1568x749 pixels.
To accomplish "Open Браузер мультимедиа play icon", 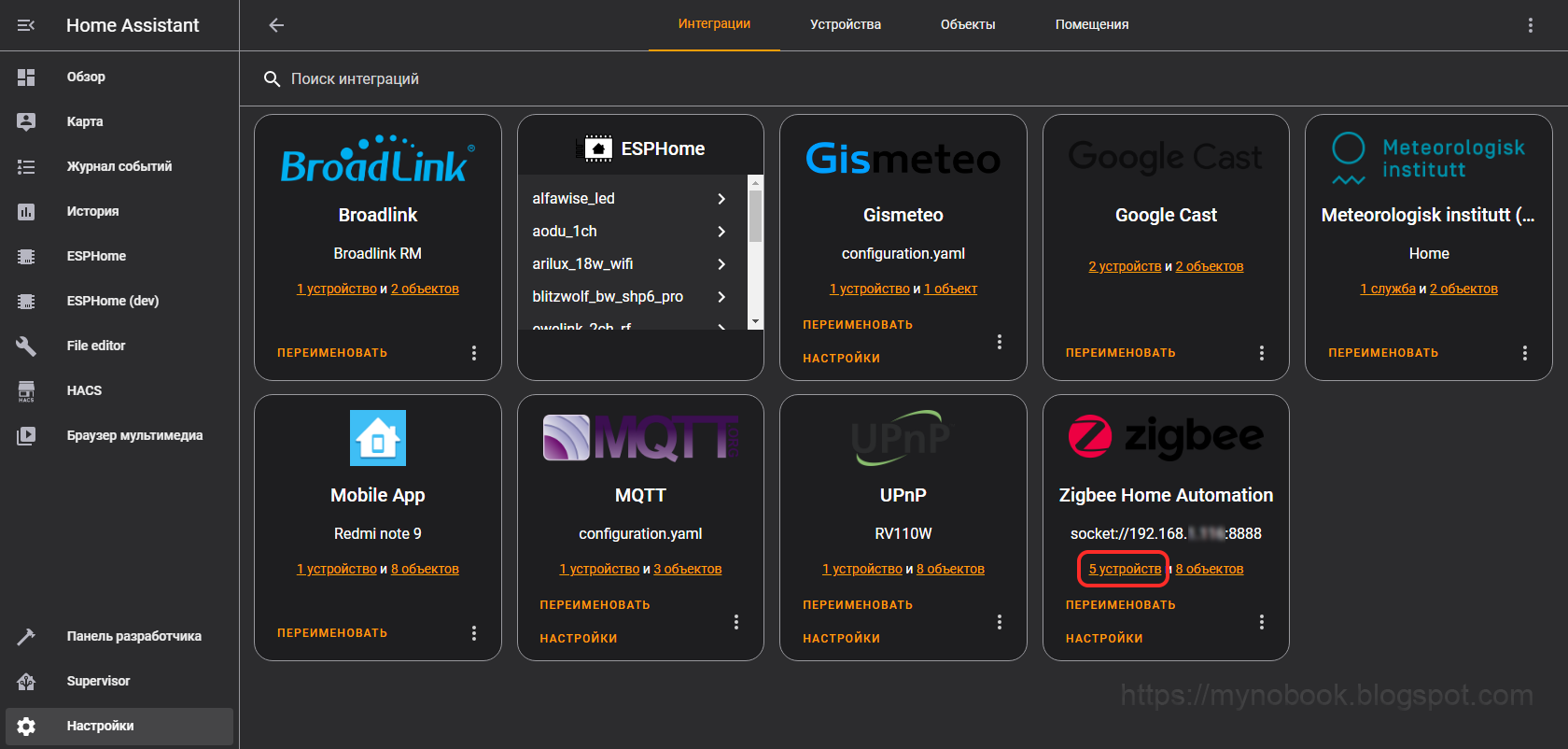I will 26,435.
